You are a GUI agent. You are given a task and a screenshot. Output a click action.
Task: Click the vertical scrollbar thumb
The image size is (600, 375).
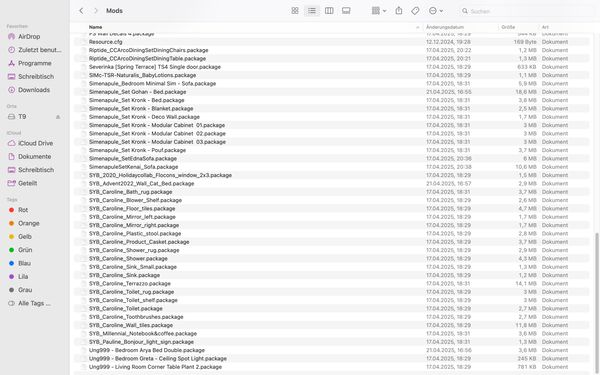(x=597, y=302)
